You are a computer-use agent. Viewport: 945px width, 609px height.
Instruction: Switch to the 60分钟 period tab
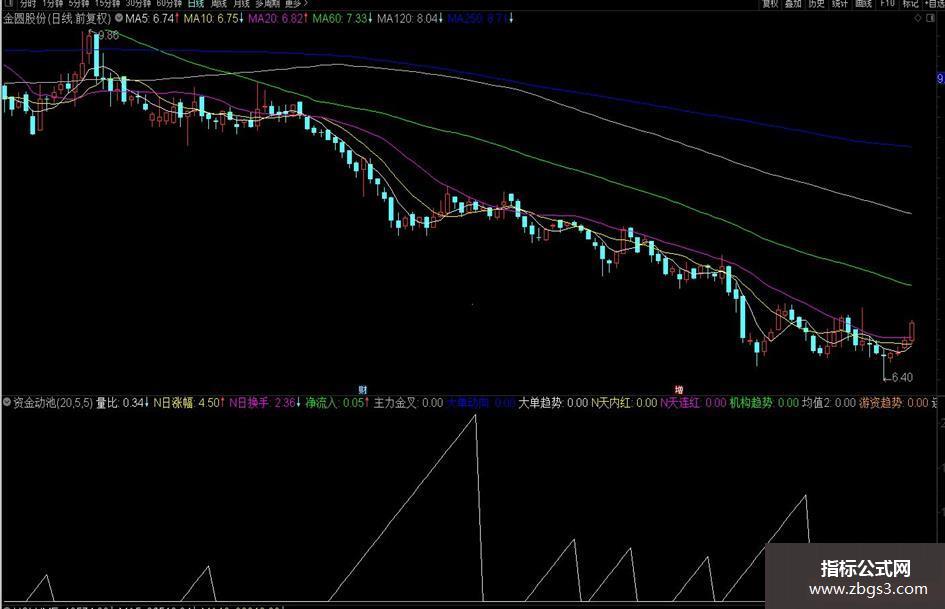(169, 4)
